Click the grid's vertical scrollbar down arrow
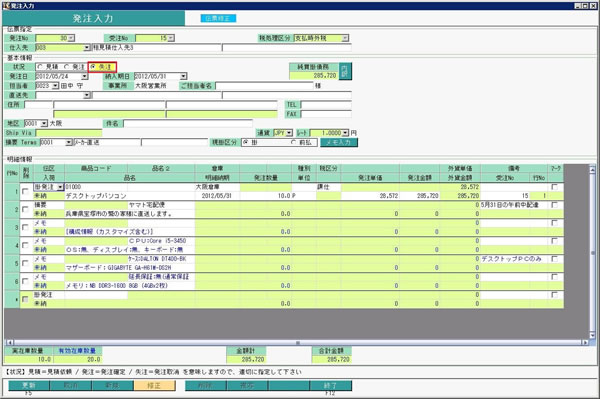Screen dimensions: 600x399 pos(592,335)
